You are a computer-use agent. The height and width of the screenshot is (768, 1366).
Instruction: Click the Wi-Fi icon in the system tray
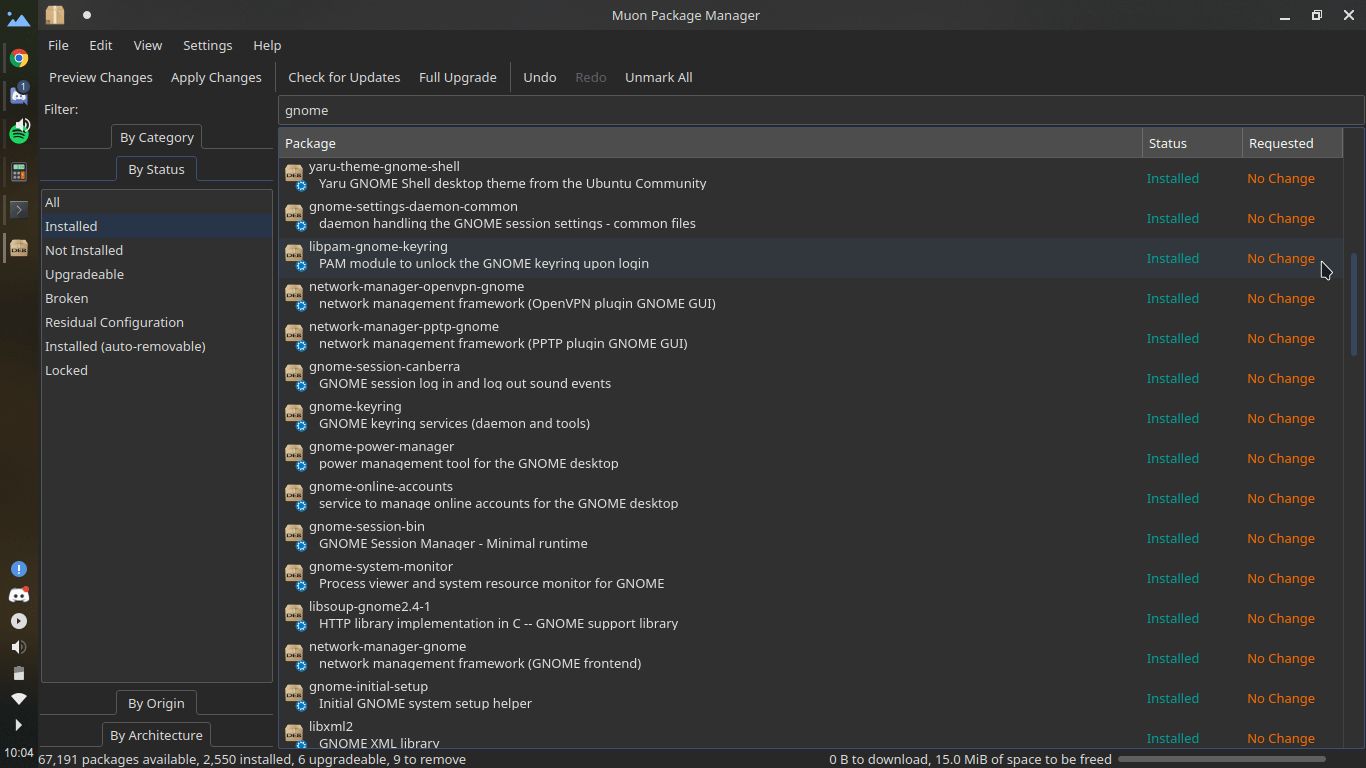(x=18, y=699)
